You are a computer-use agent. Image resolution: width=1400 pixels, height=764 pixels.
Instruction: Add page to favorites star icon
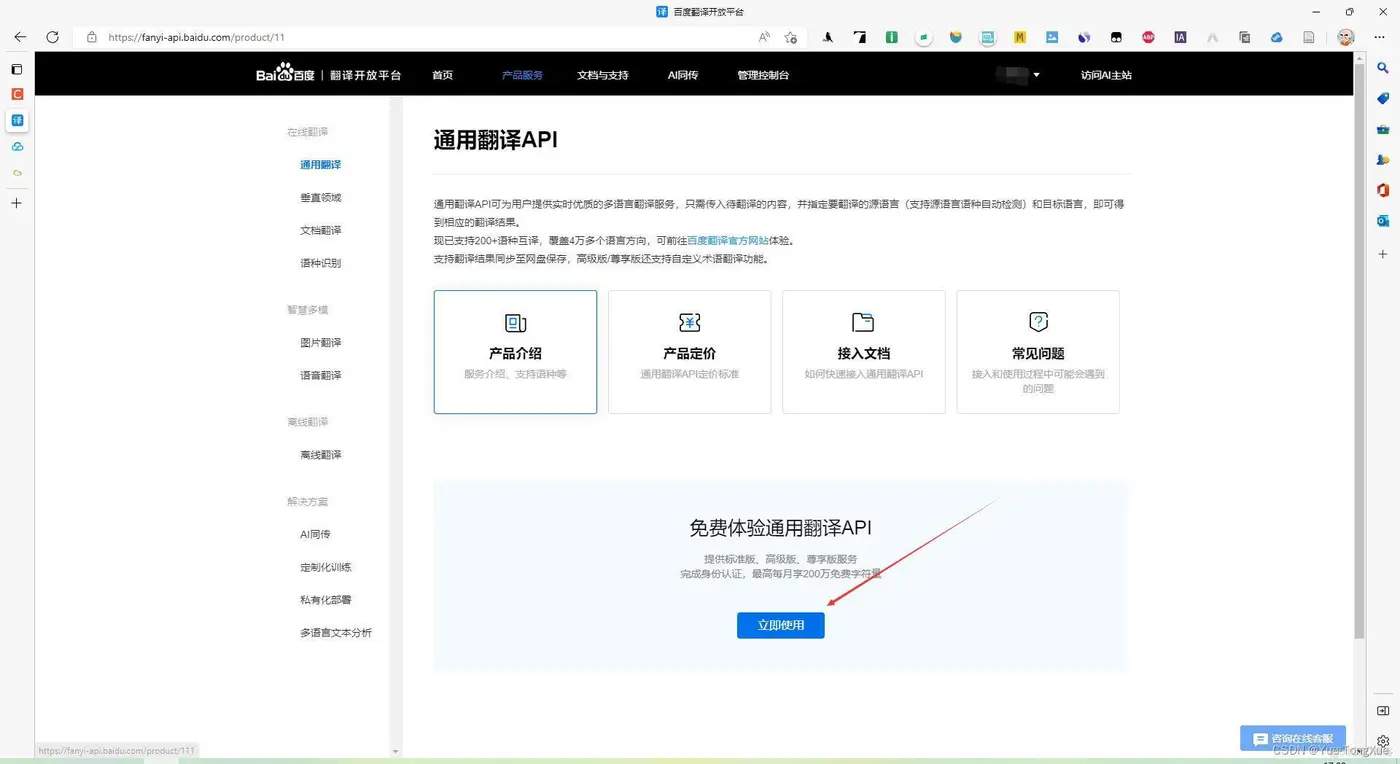pyautogui.click(x=791, y=37)
